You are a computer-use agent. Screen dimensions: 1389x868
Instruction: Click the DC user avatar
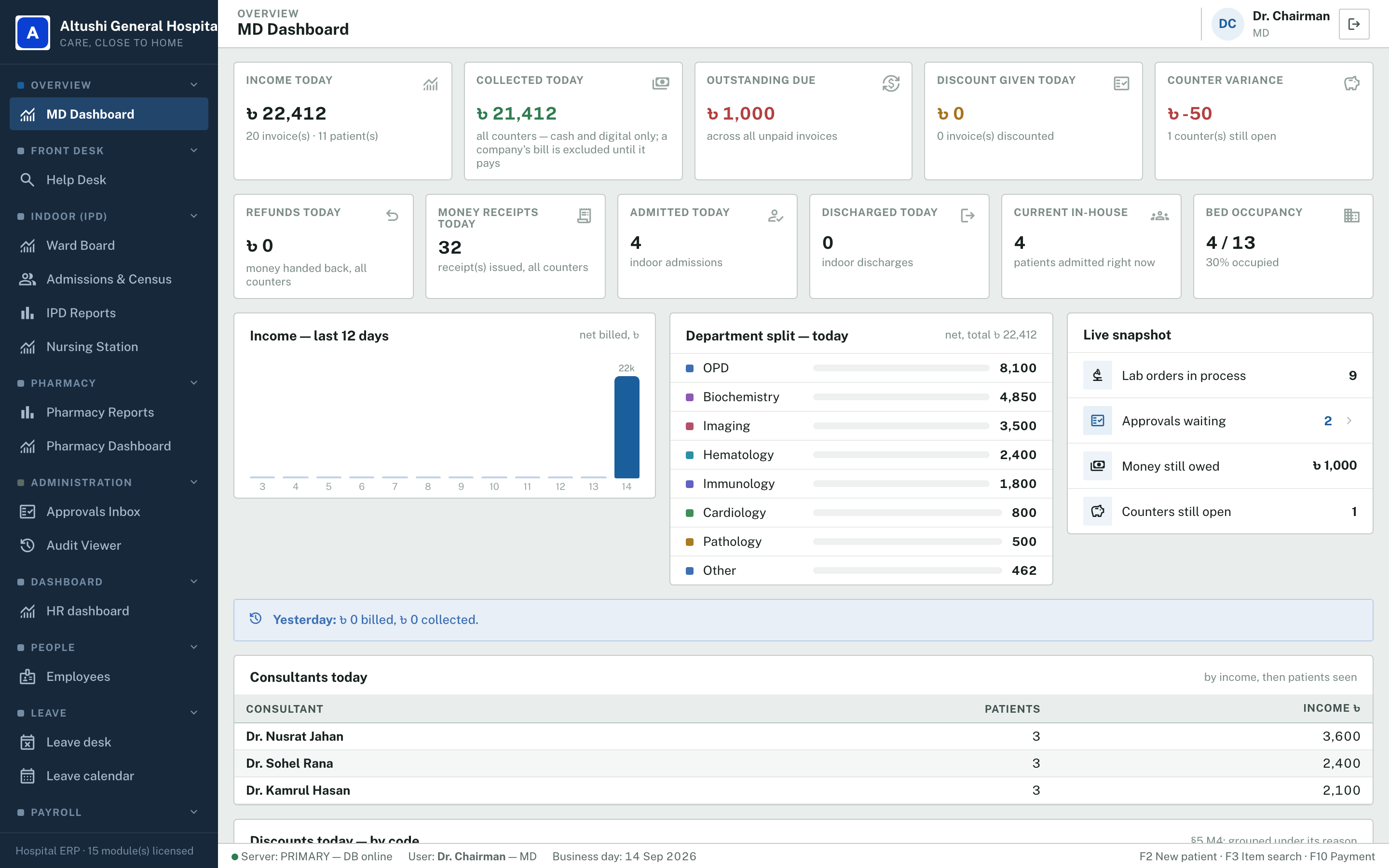pos(1227,24)
